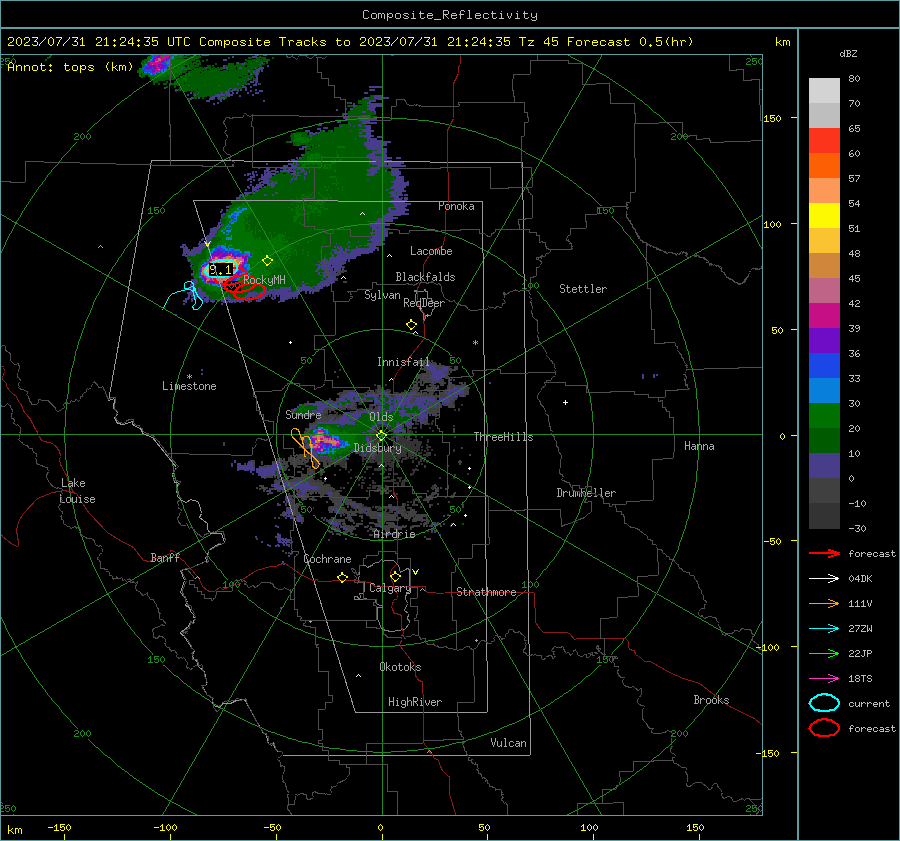
Task: Select the yellow diamond marker below RedDeer
Action: (411, 325)
